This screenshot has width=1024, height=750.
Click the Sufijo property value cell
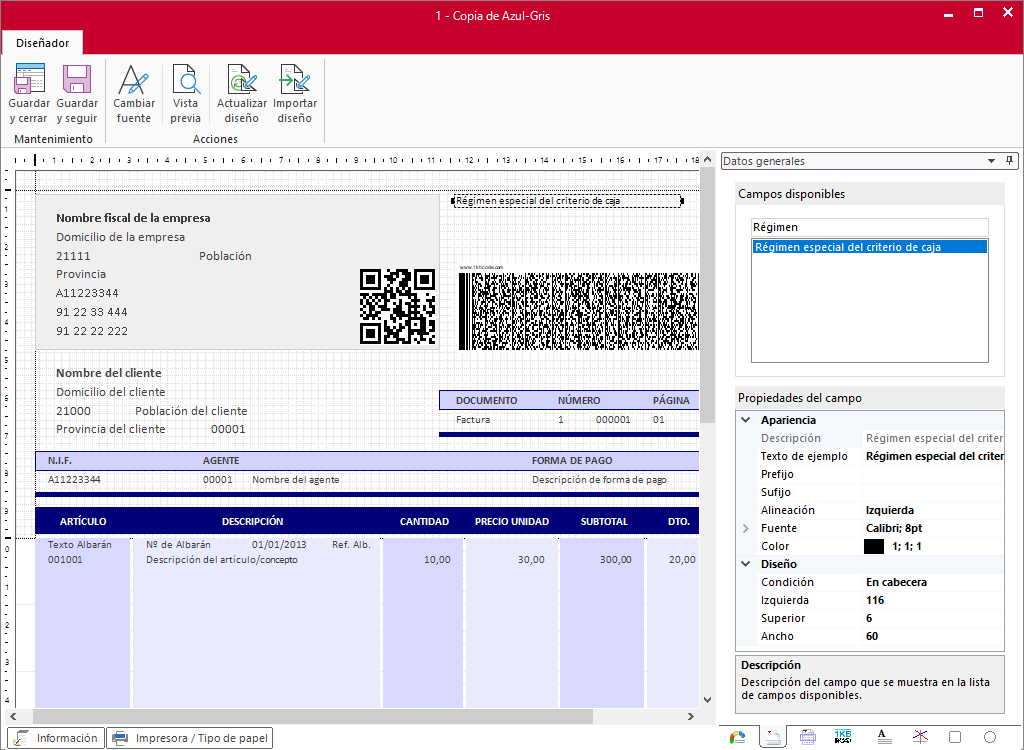pyautogui.click(x=934, y=492)
